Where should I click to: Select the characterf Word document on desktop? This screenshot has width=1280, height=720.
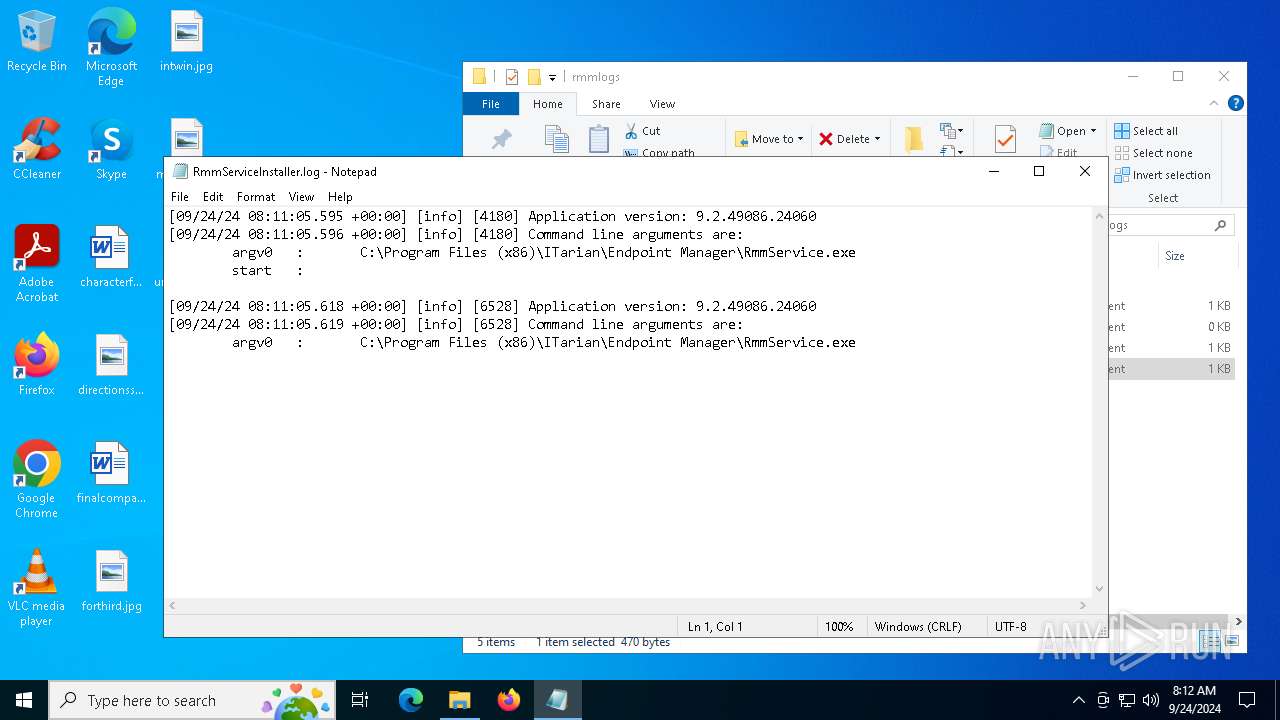click(x=111, y=258)
